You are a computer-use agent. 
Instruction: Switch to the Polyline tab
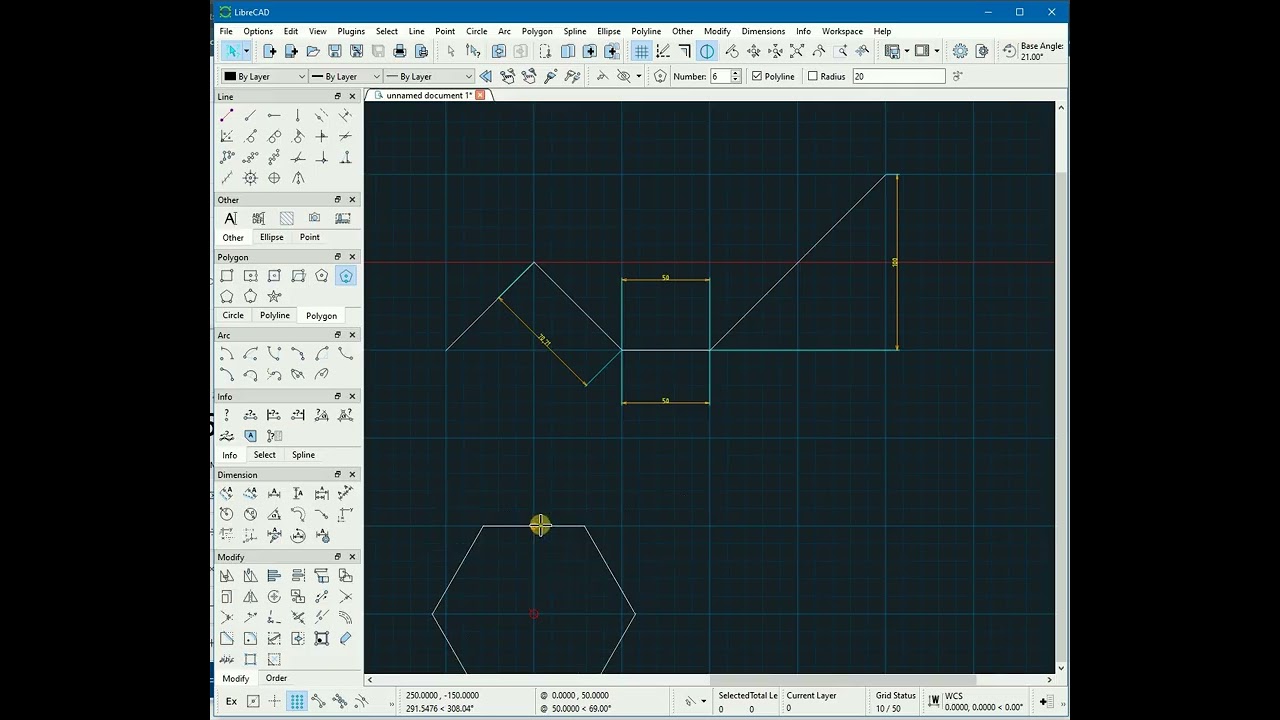coord(275,315)
